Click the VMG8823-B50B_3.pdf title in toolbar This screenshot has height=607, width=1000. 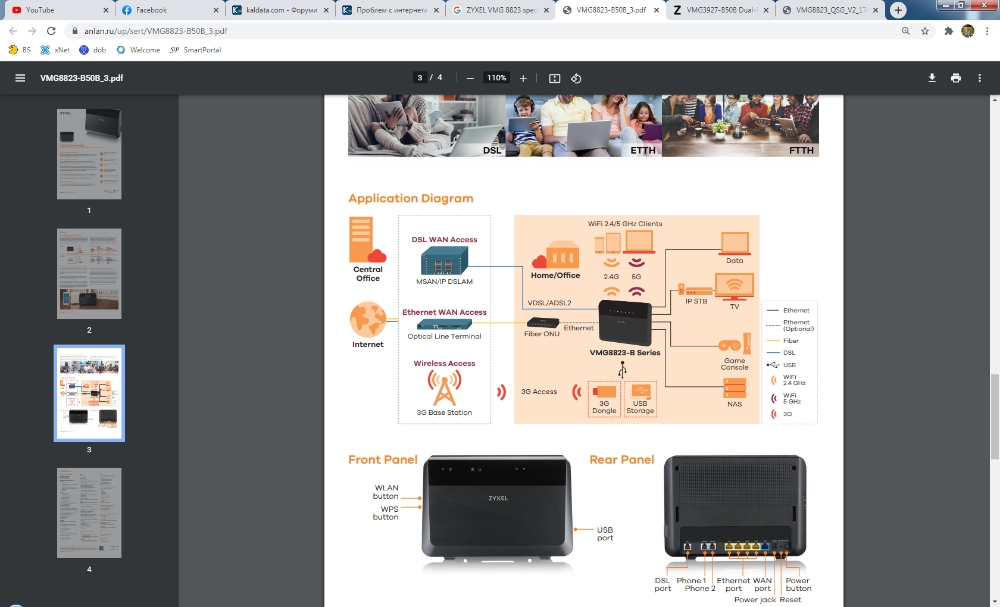[x=82, y=78]
